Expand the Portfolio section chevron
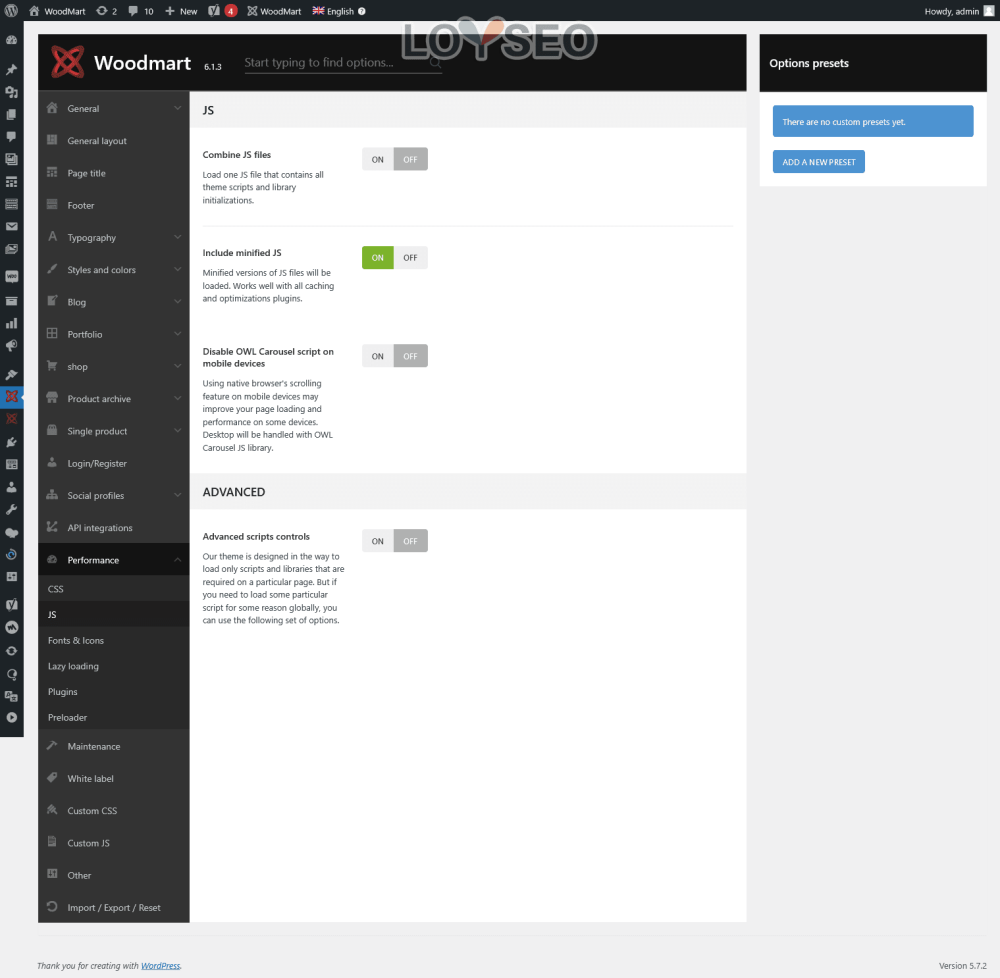Screen dimensions: 1000x978 (x=177, y=334)
